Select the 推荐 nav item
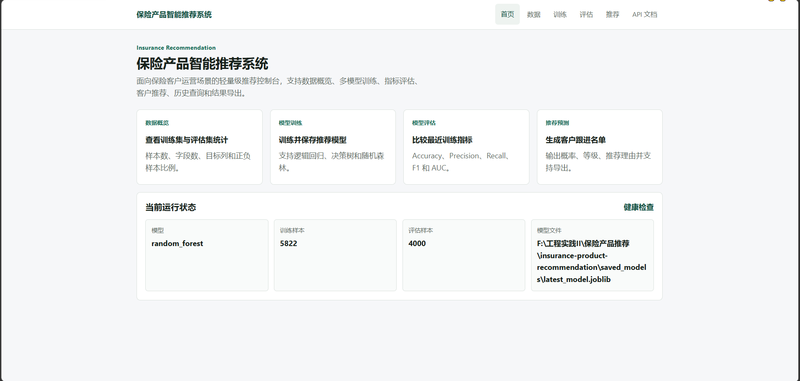 [x=612, y=14]
